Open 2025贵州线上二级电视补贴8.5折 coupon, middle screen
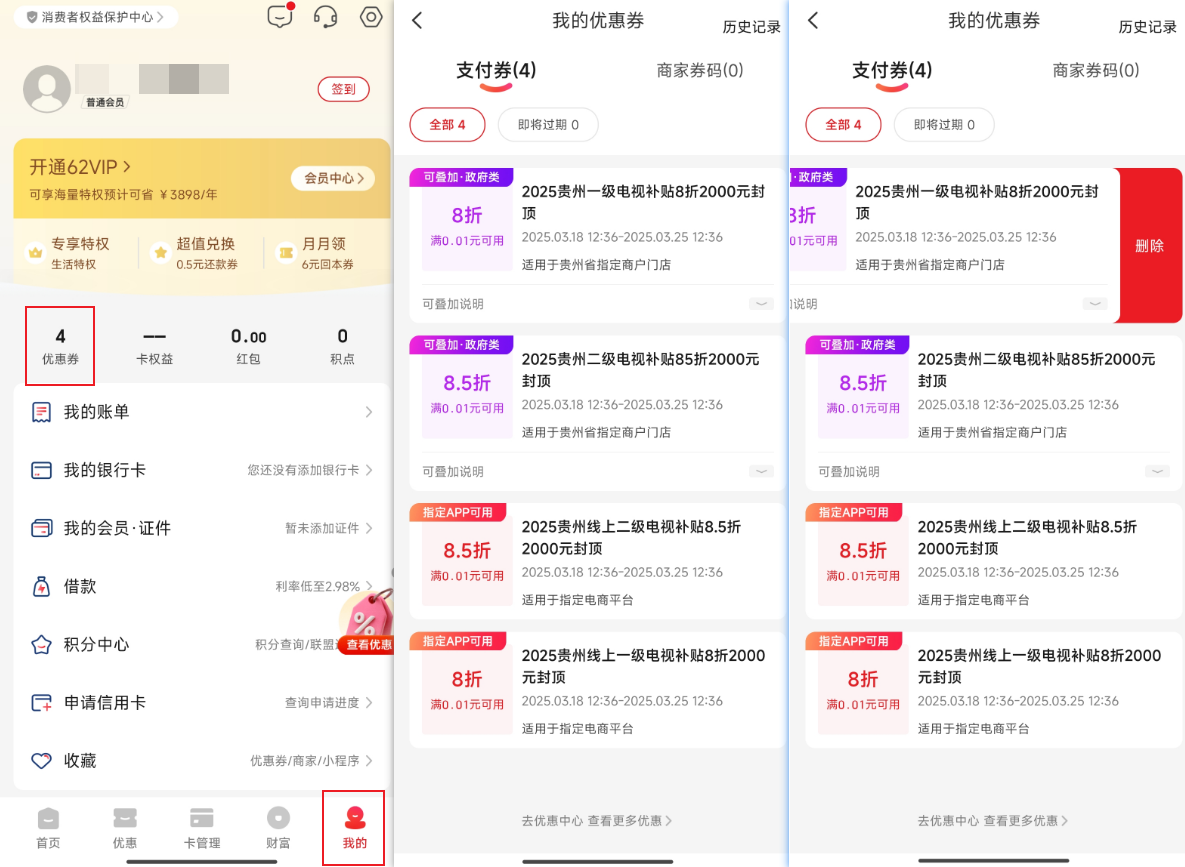1185x867 pixels. [597, 562]
